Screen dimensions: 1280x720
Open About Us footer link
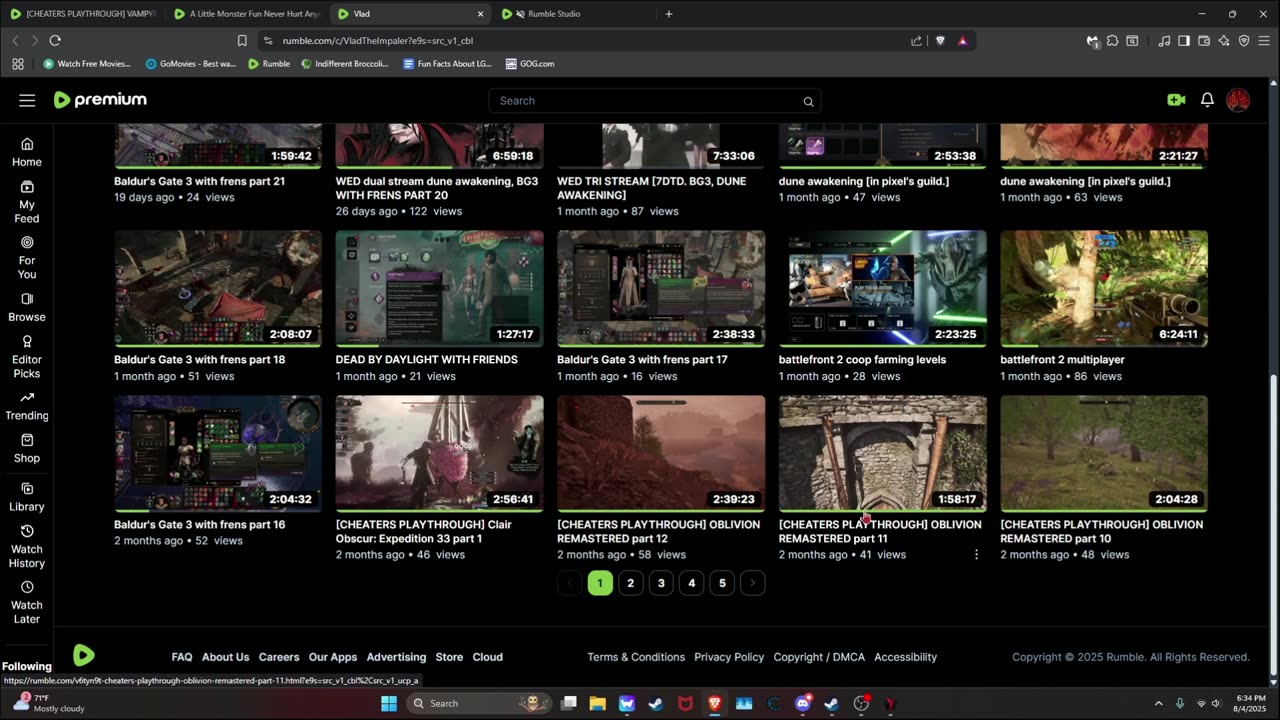coord(225,657)
